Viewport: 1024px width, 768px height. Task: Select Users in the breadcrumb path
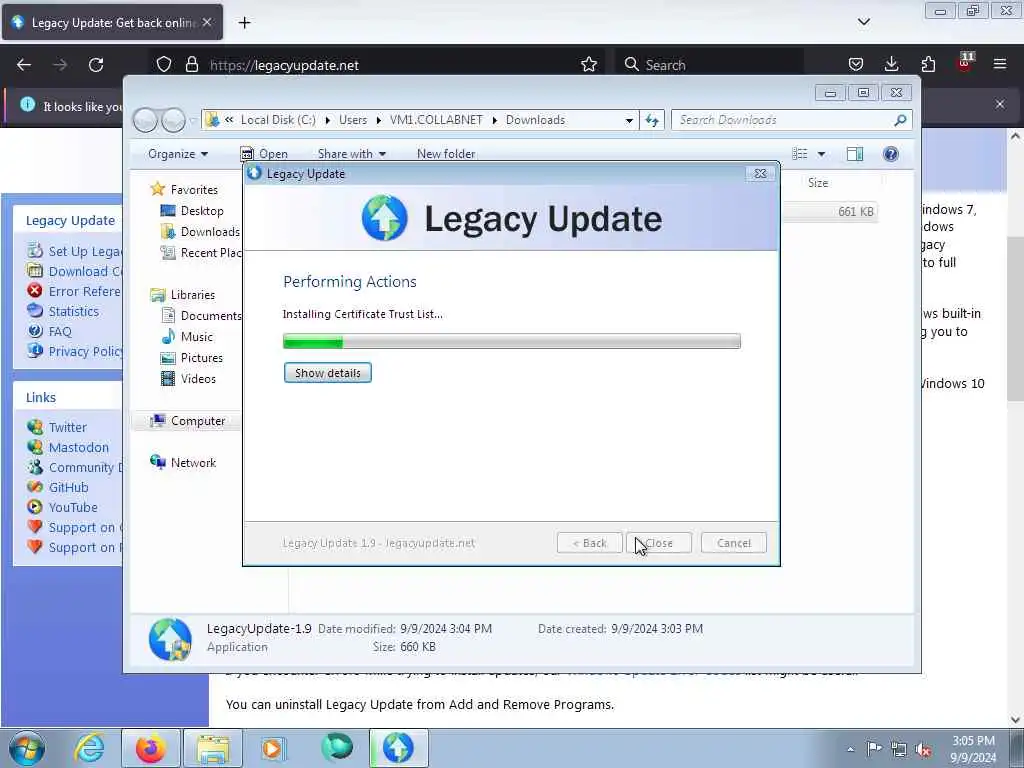pyautogui.click(x=353, y=120)
